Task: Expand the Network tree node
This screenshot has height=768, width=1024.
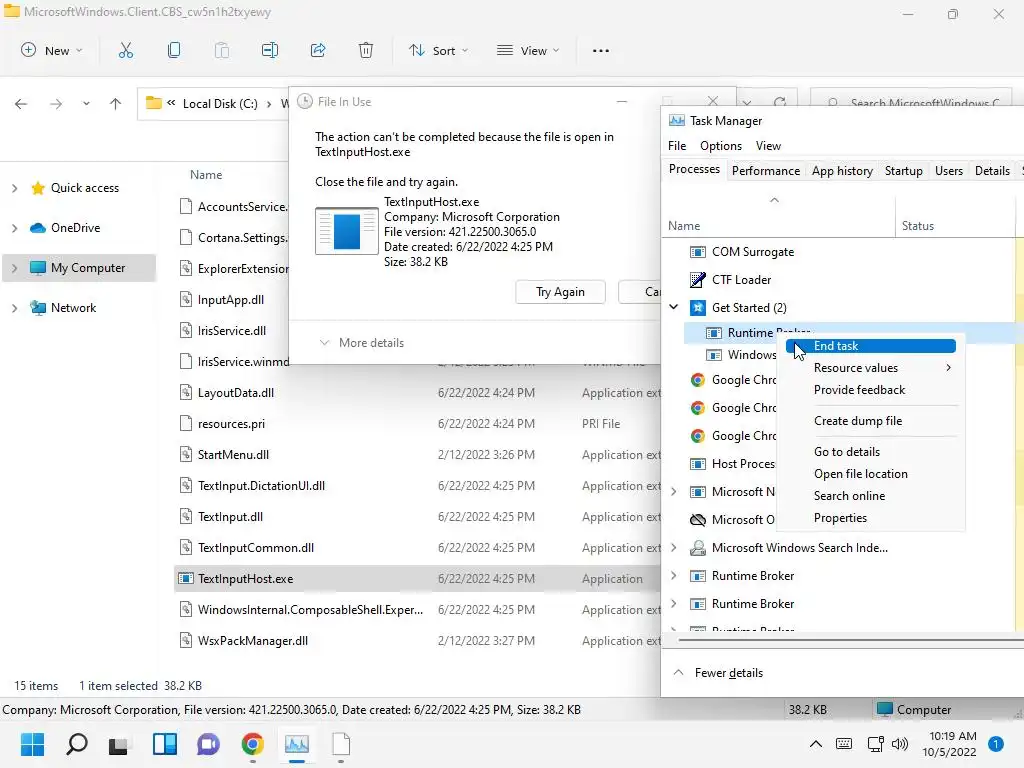Action: tap(14, 308)
